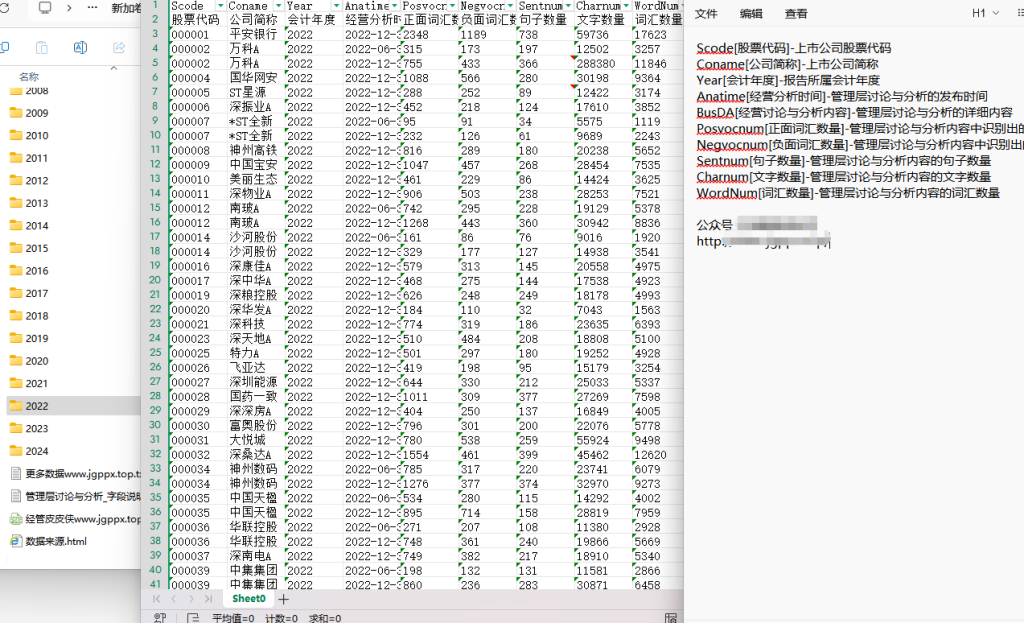Open the address bar ellipsis for hidden path
This screenshot has width=1024, height=623.
[x=92, y=8]
